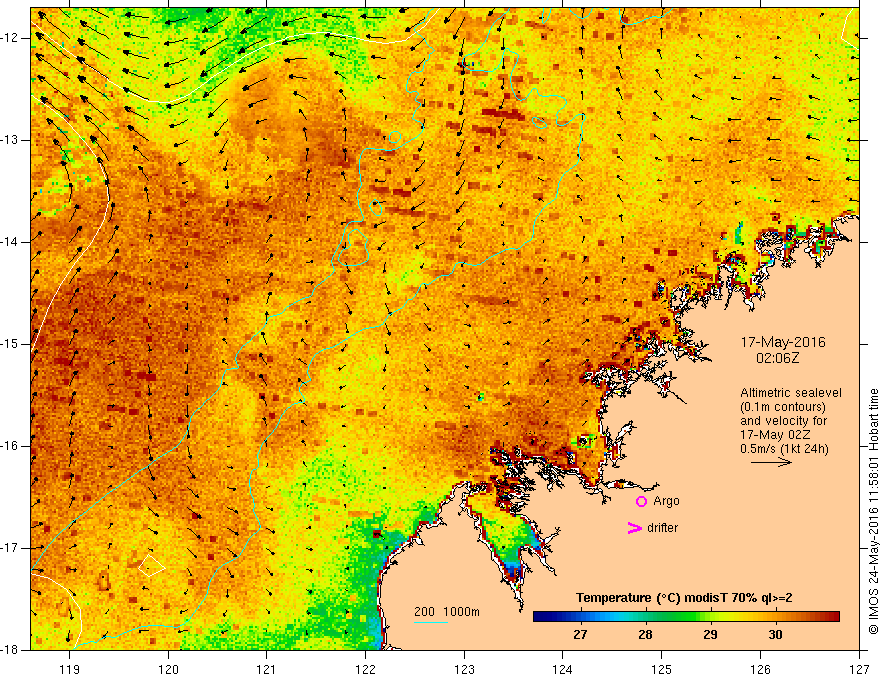
Task: Click the longitude axis label 122
Action: click(x=365, y=669)
